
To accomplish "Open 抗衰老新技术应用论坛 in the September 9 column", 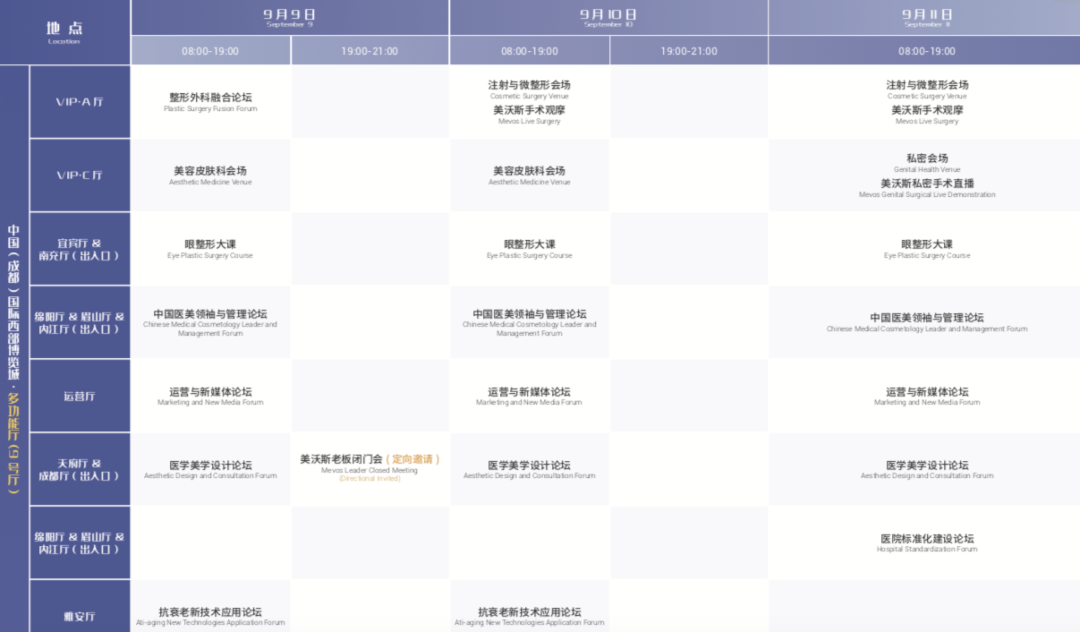I will [210, 616].
